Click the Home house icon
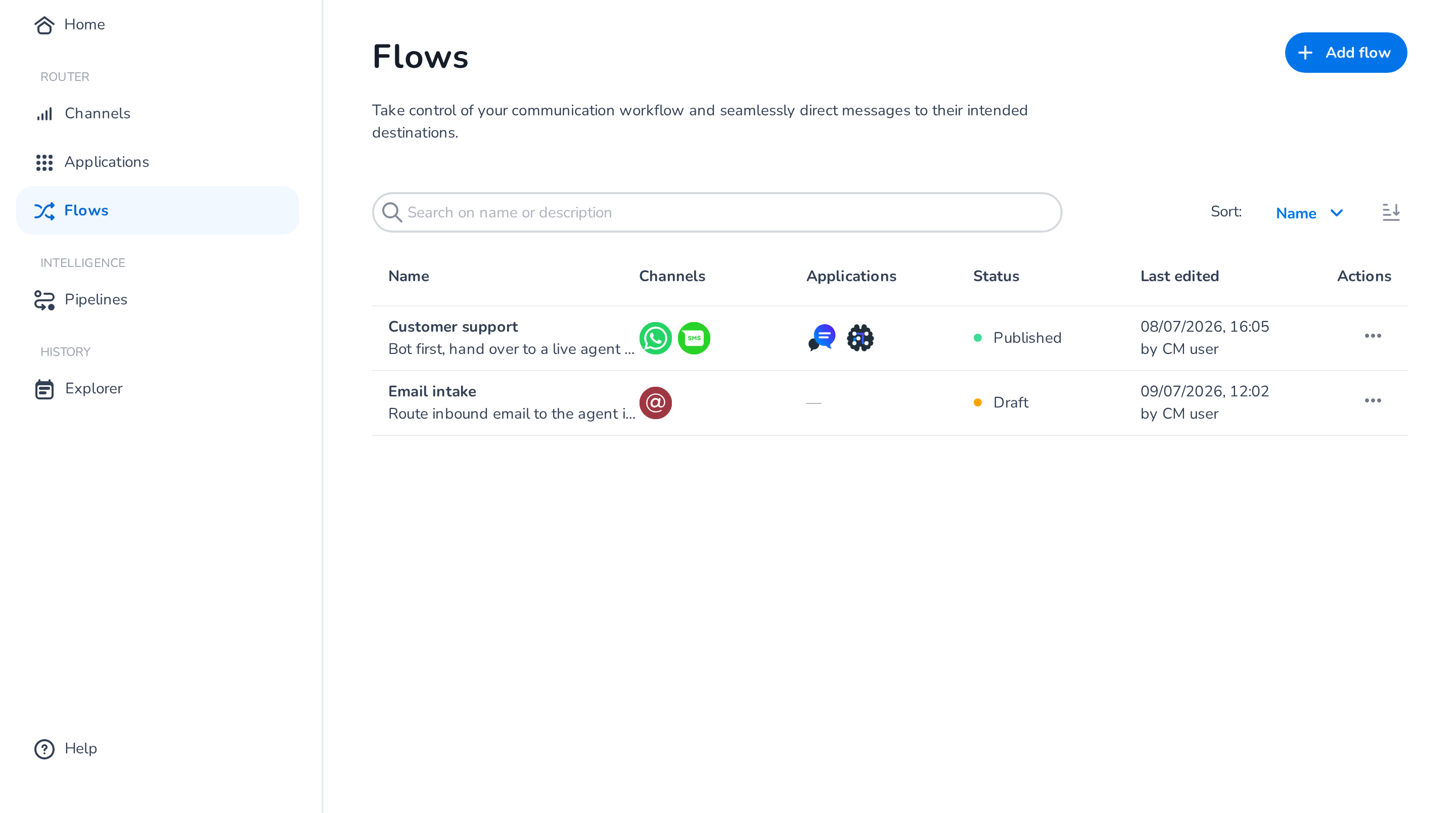 point(44,25)
